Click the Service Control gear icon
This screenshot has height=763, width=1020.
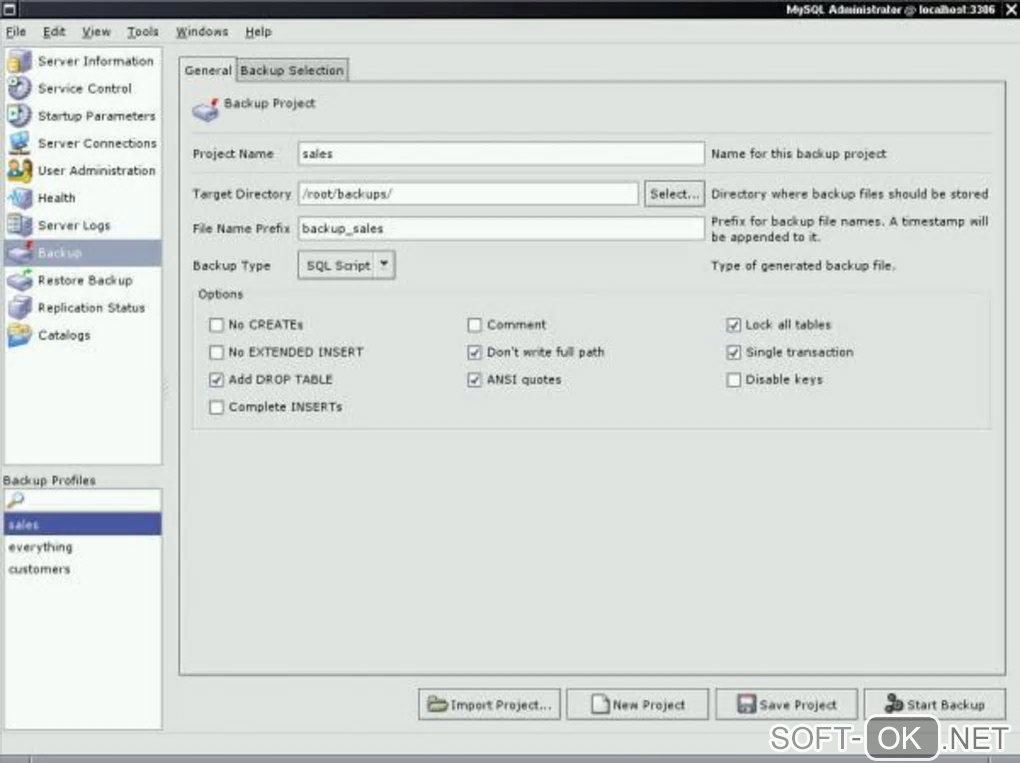[x=20, y=88]
